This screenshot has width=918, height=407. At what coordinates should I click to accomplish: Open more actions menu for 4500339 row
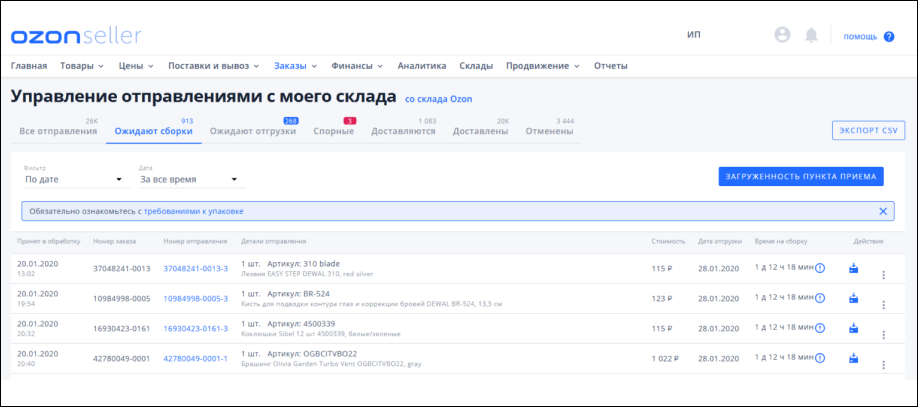(883, 334)
